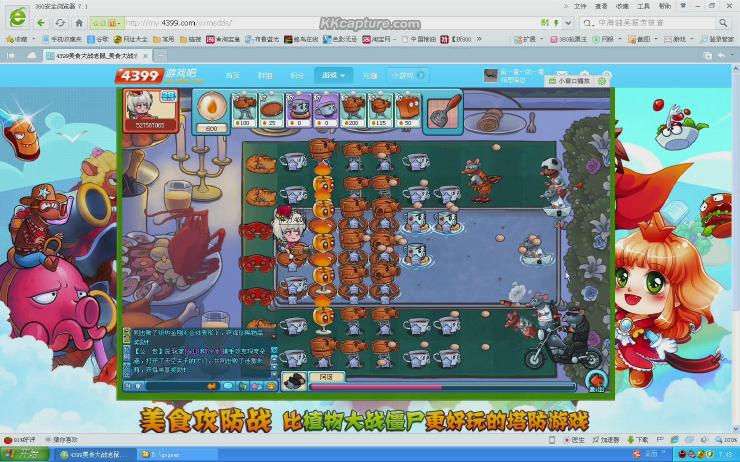This screenshot has height=462, width=740.
Task: Expand the 网银 dropdown arrow
Action: pyautogui.click(x=620, y=39)
